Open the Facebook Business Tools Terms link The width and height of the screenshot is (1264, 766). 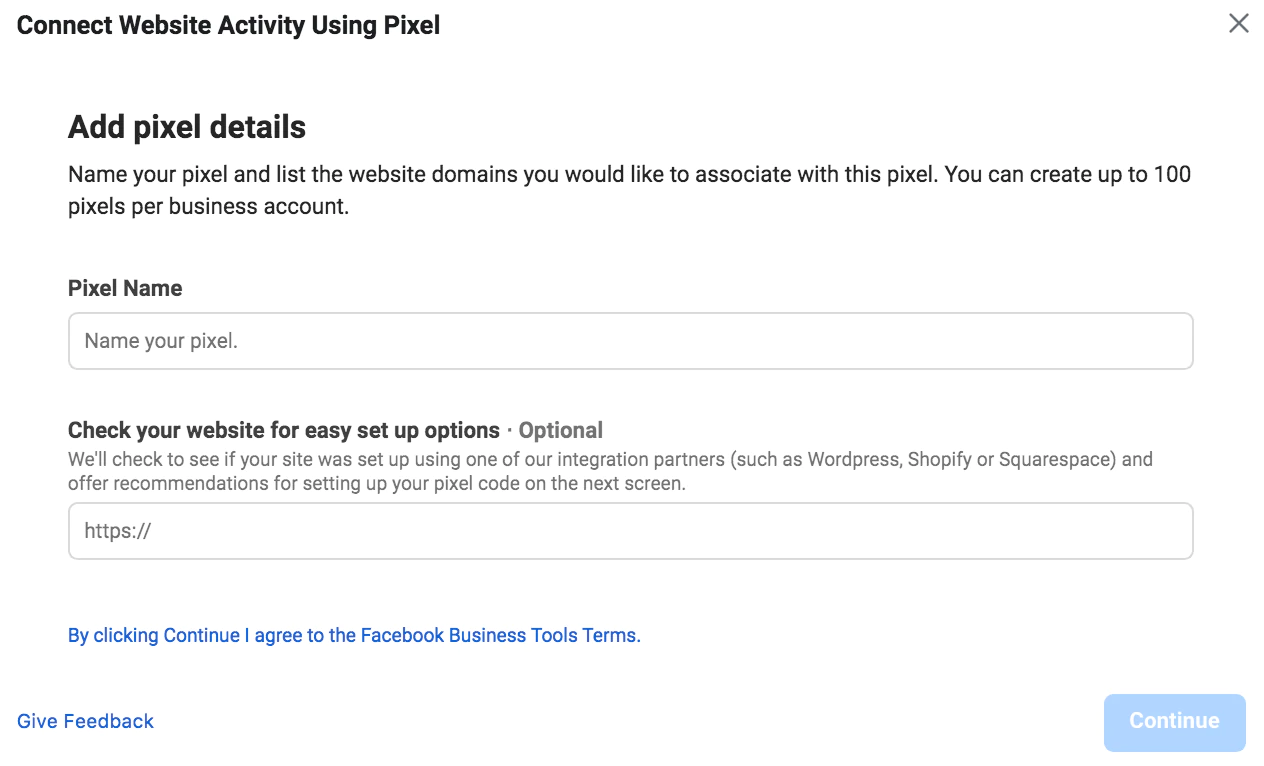(x=354, y=635)
